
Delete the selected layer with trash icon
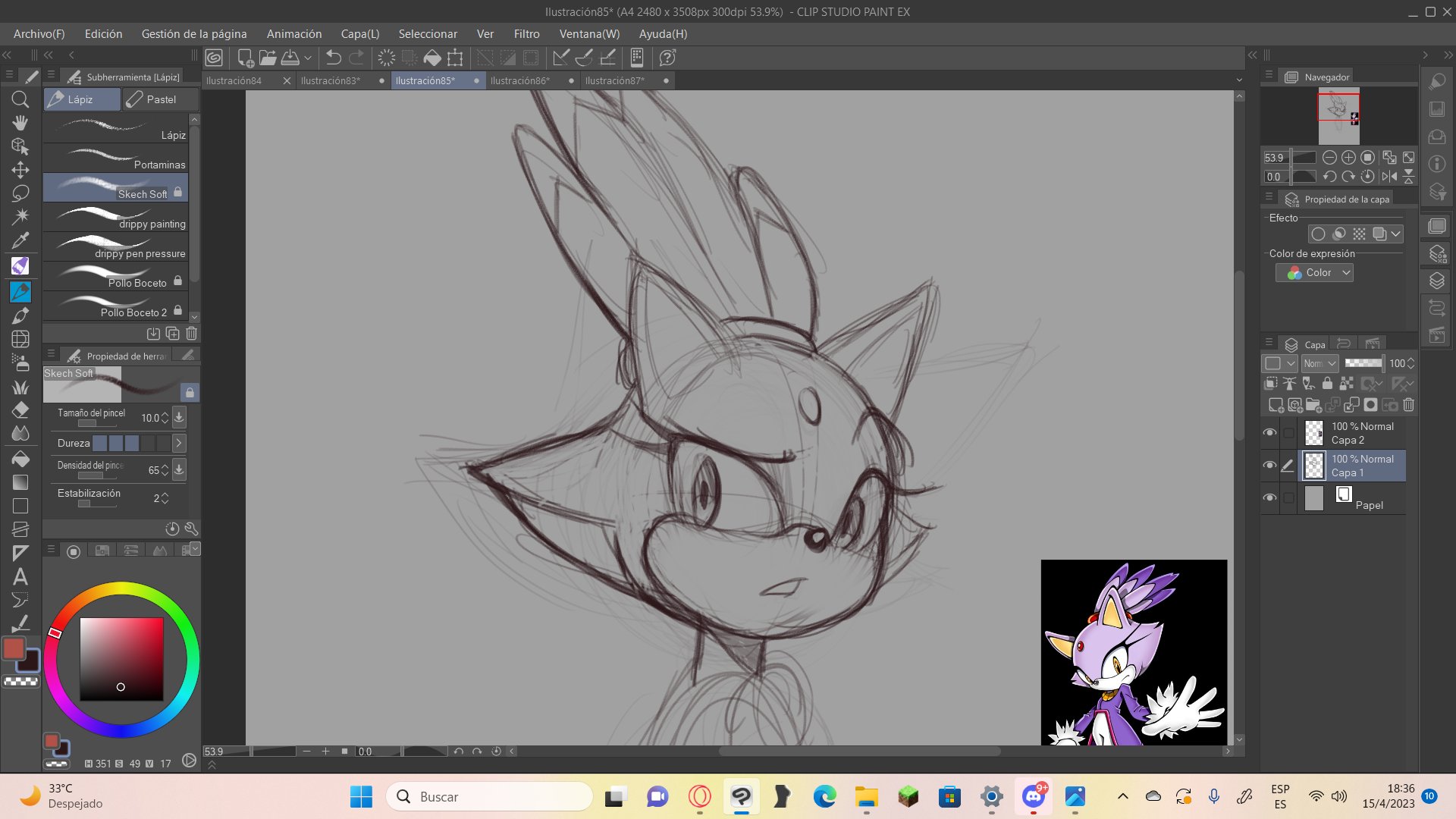(x=1408, y=405)
